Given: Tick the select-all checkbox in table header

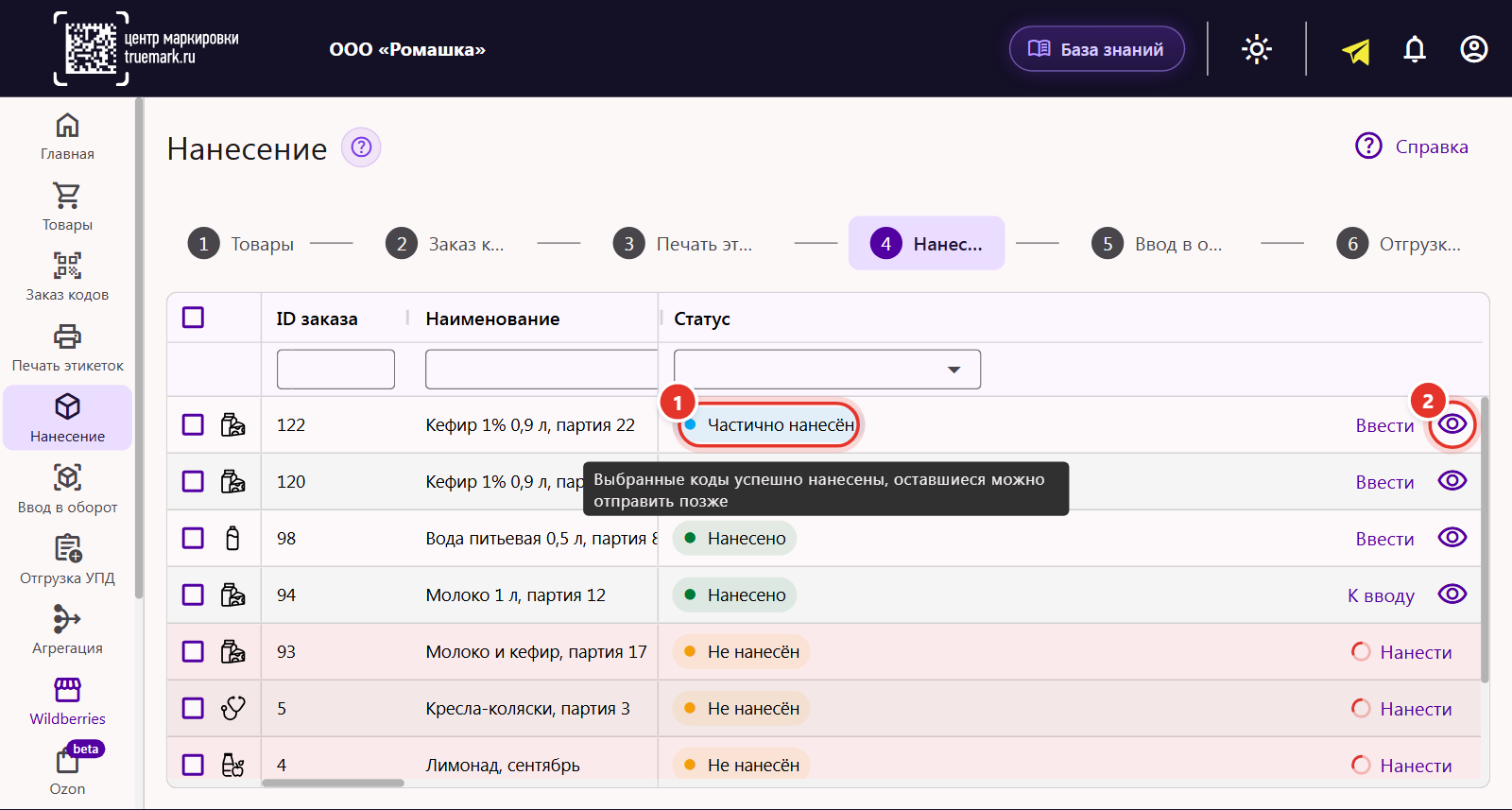Looking at the screenshot, I should pos(193,318).
